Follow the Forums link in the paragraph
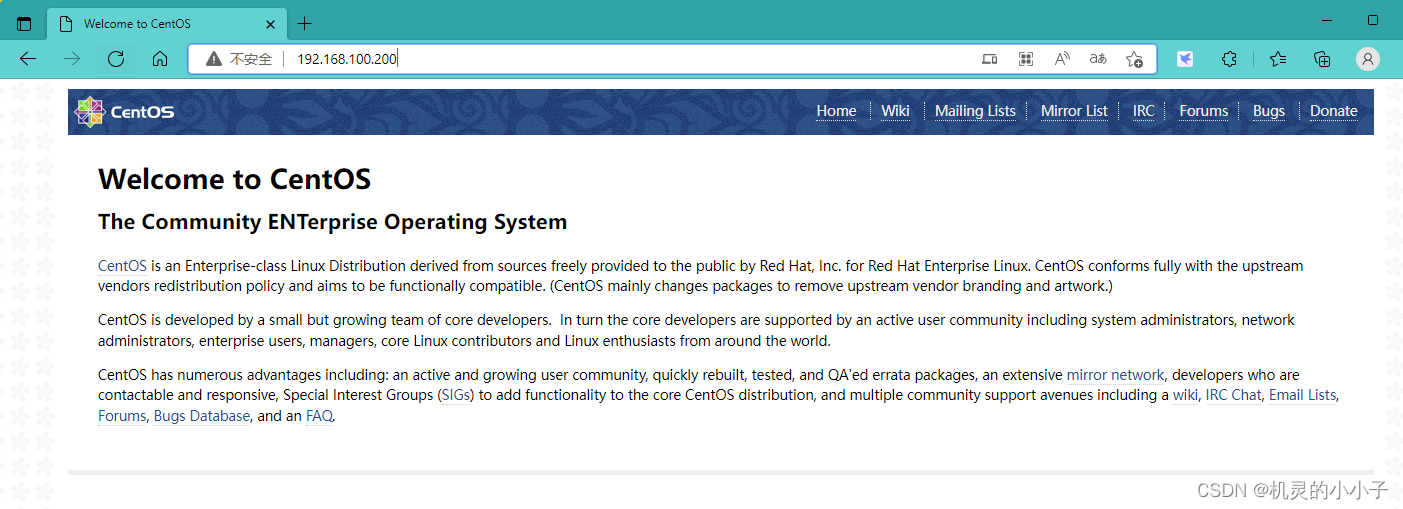 (122, 416)
